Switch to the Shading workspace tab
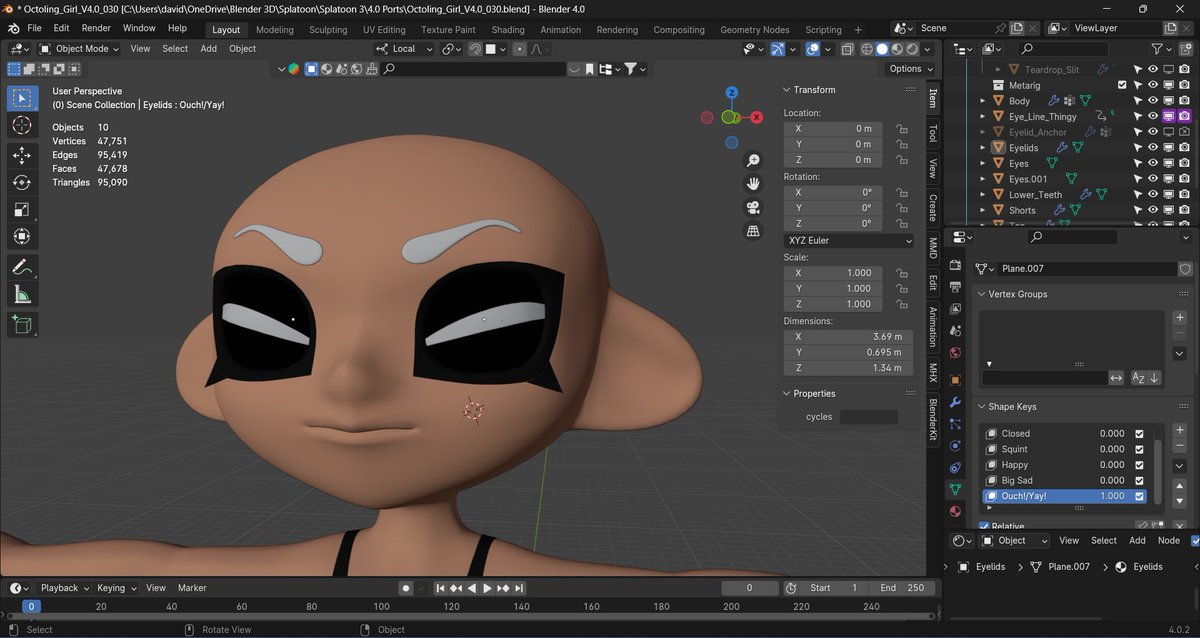The height and width of the screenshot is (638, 1200). [508, 30]
